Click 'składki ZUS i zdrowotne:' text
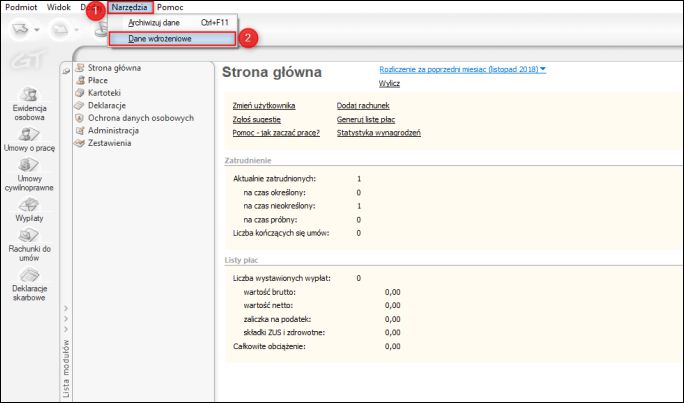This screenshot has width=684, height=403. click(284, 332)
